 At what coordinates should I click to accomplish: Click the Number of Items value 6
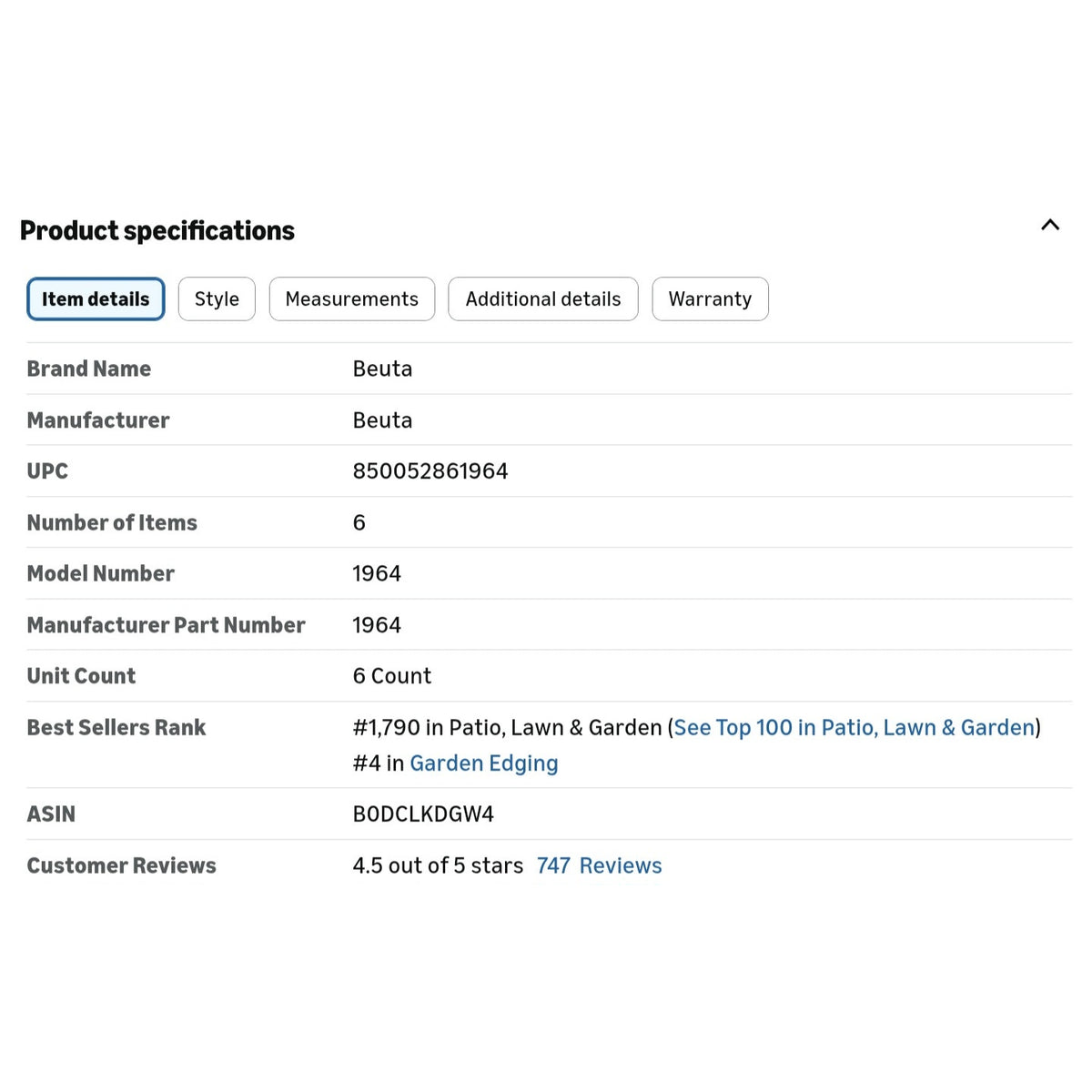359,523
